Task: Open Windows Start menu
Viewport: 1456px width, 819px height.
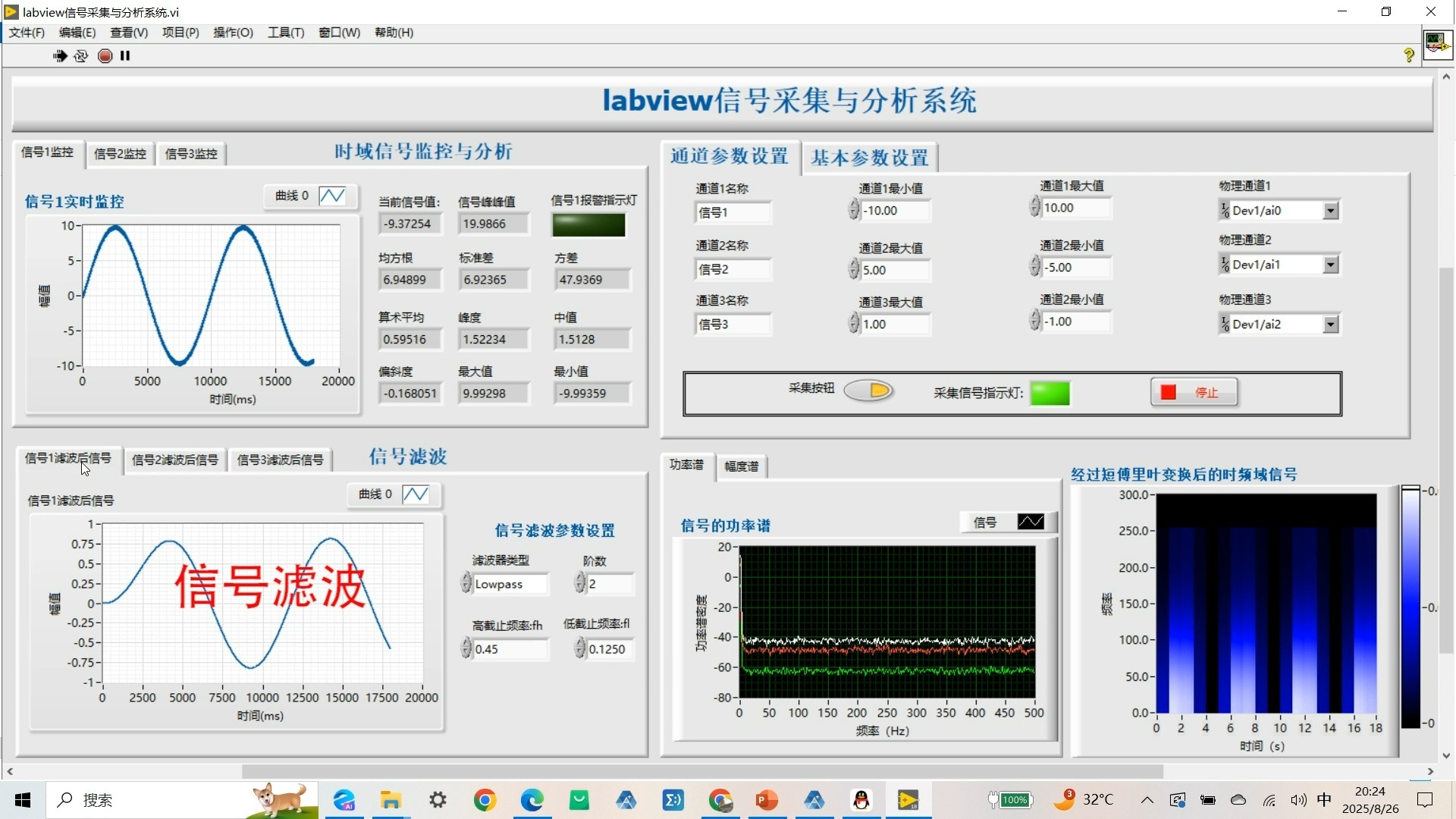Action: point(23,800)
